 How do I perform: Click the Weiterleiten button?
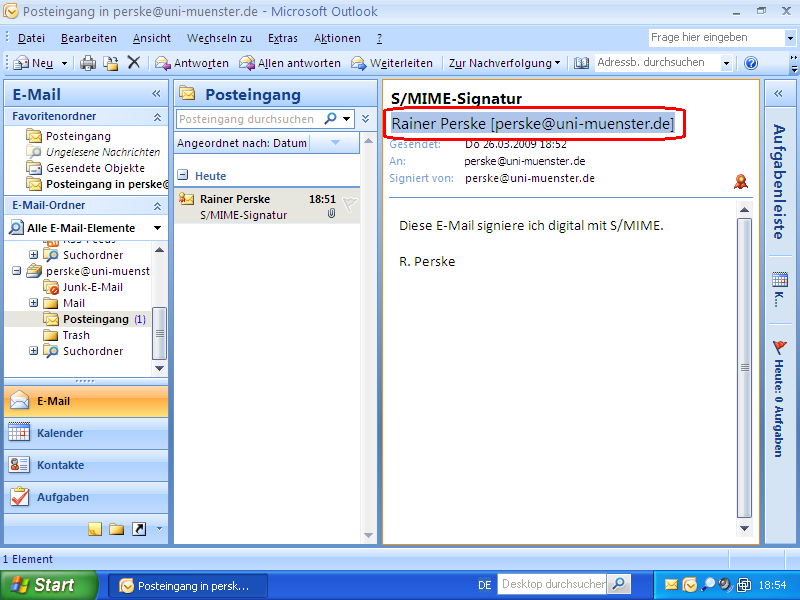(x=391, y=62)
